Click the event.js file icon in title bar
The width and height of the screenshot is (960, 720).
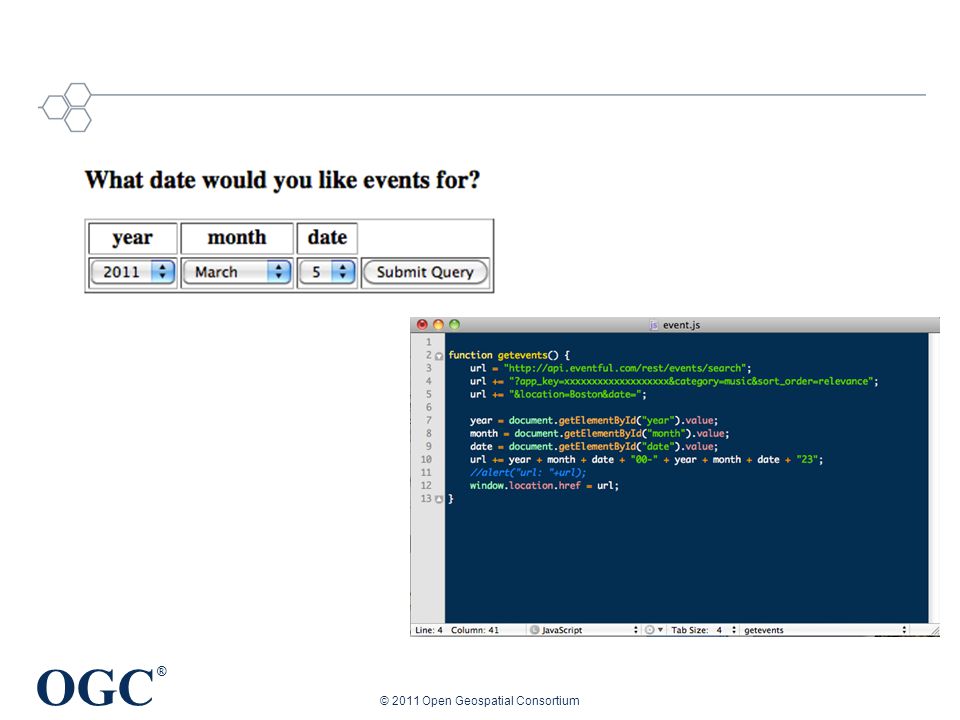pos(653,325)
